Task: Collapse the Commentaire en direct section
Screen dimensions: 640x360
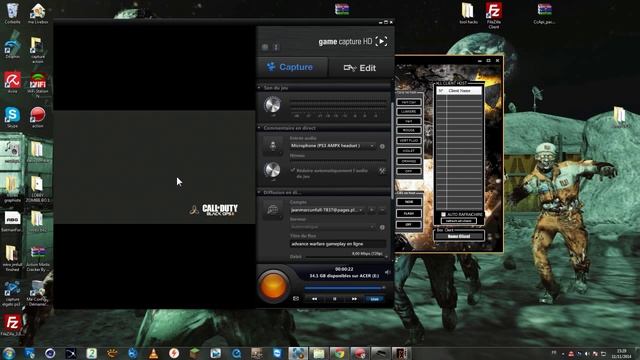Action: point(259,128)
